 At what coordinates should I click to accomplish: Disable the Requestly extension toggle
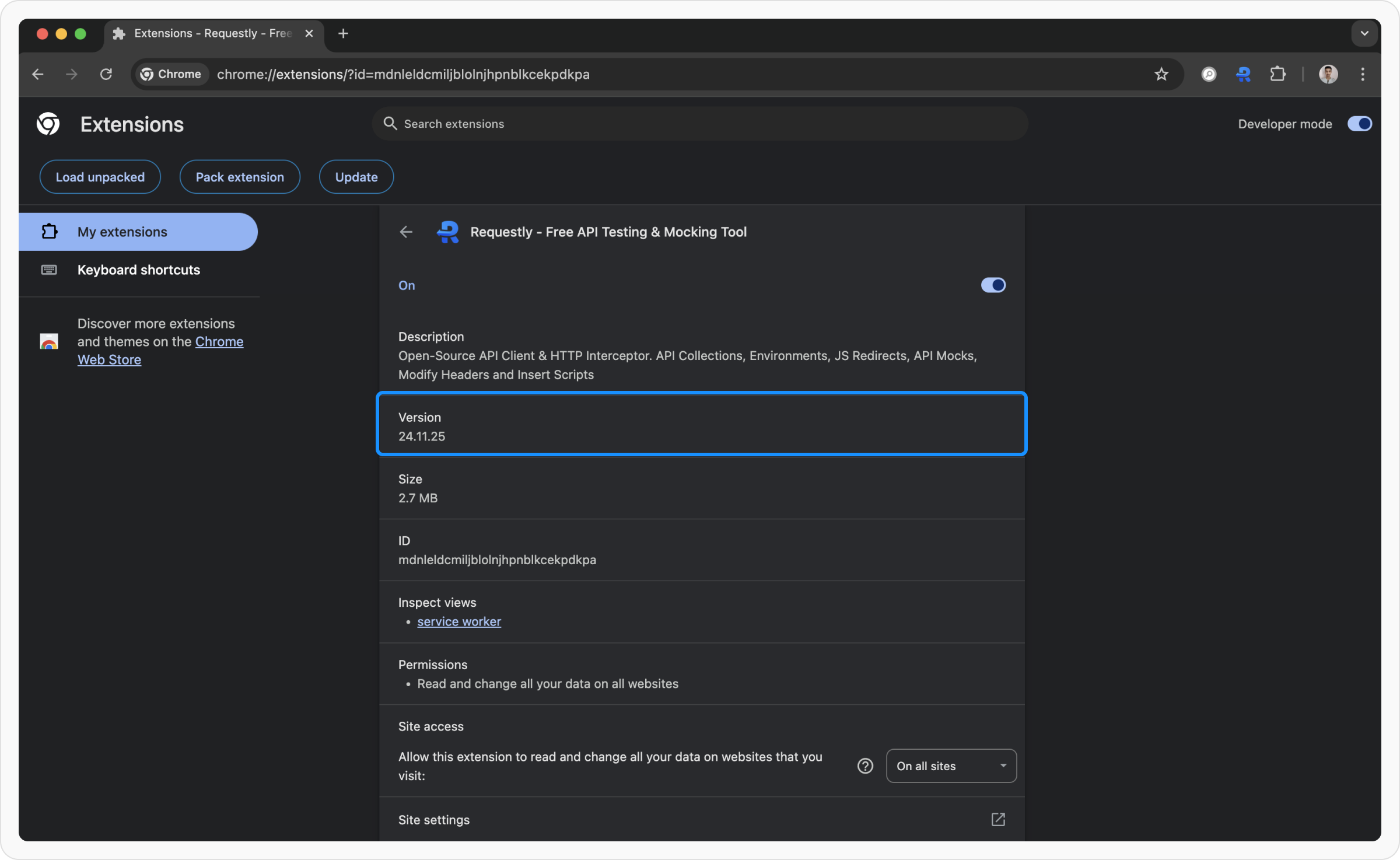(993, 285)
